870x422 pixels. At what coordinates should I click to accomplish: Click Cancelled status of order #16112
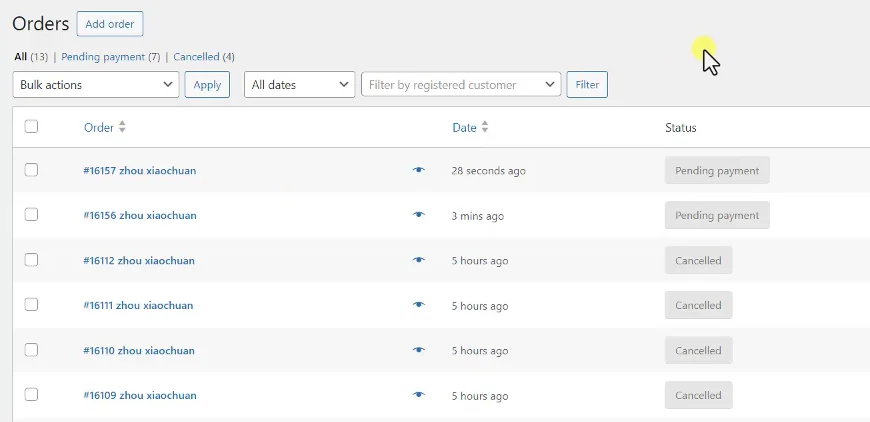(699, 260)
